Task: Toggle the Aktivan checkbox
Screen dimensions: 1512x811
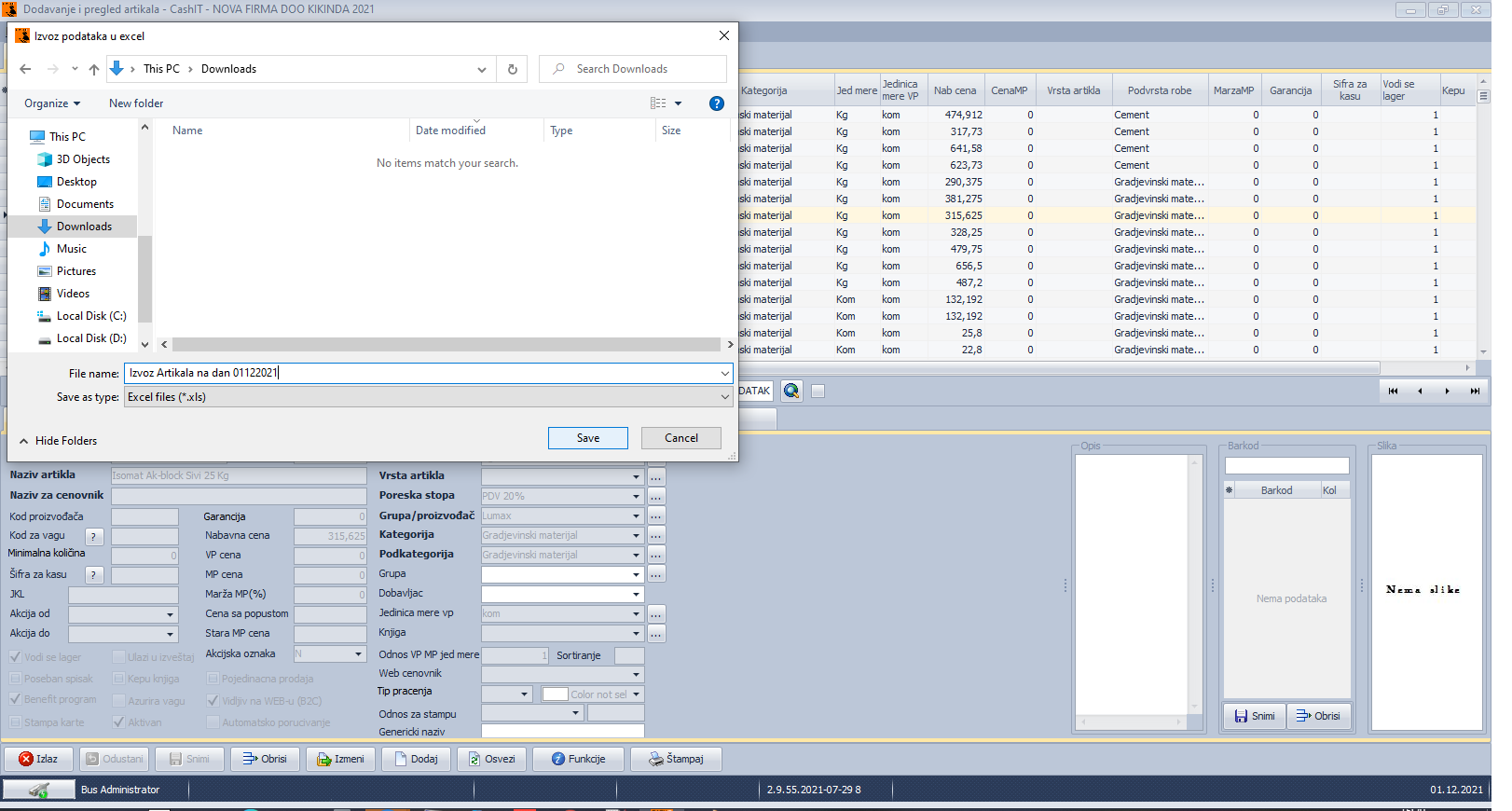Action: 118,722
